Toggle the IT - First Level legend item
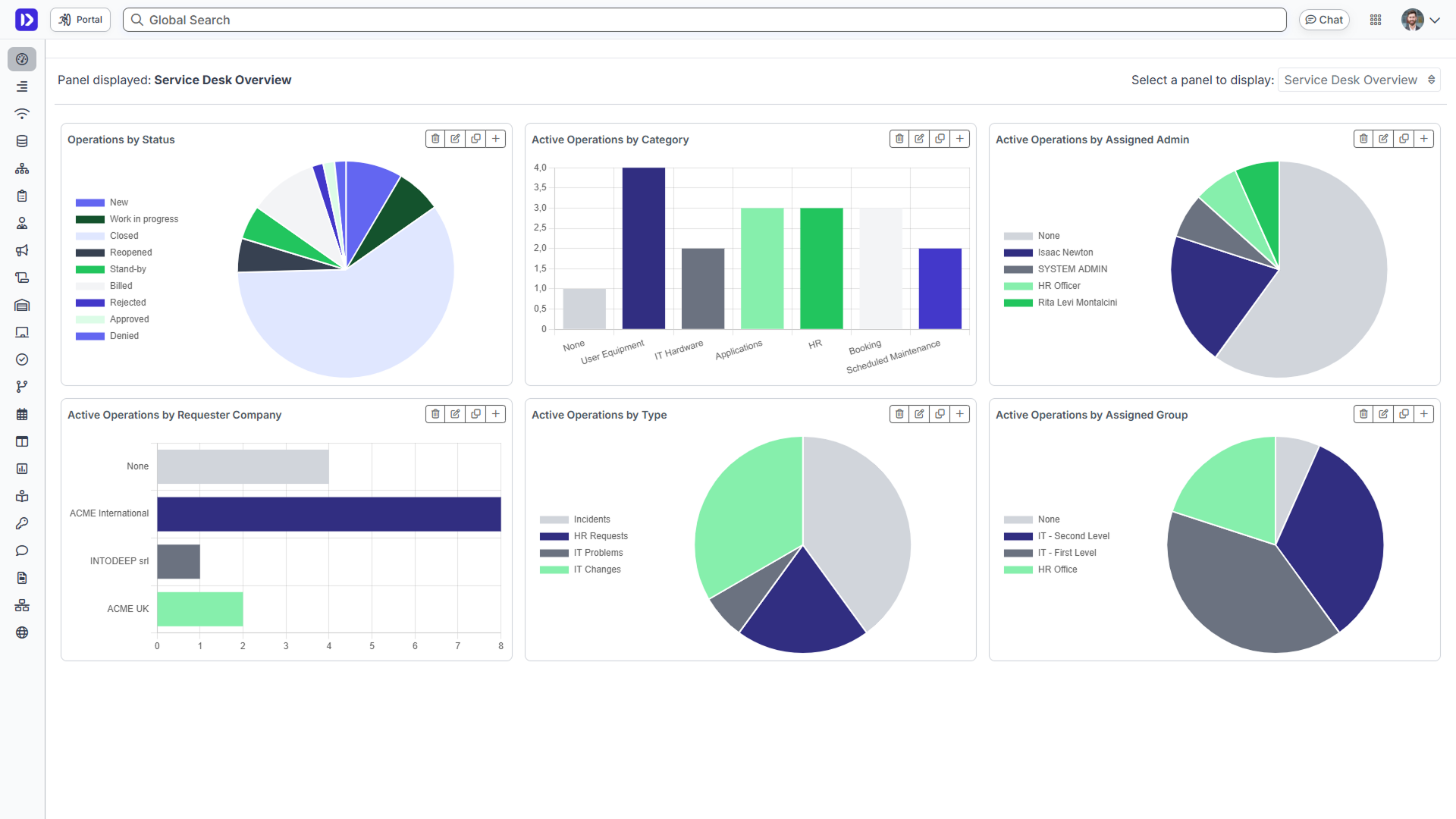Screen dimensions: 1456x819 coord(1066,553)
